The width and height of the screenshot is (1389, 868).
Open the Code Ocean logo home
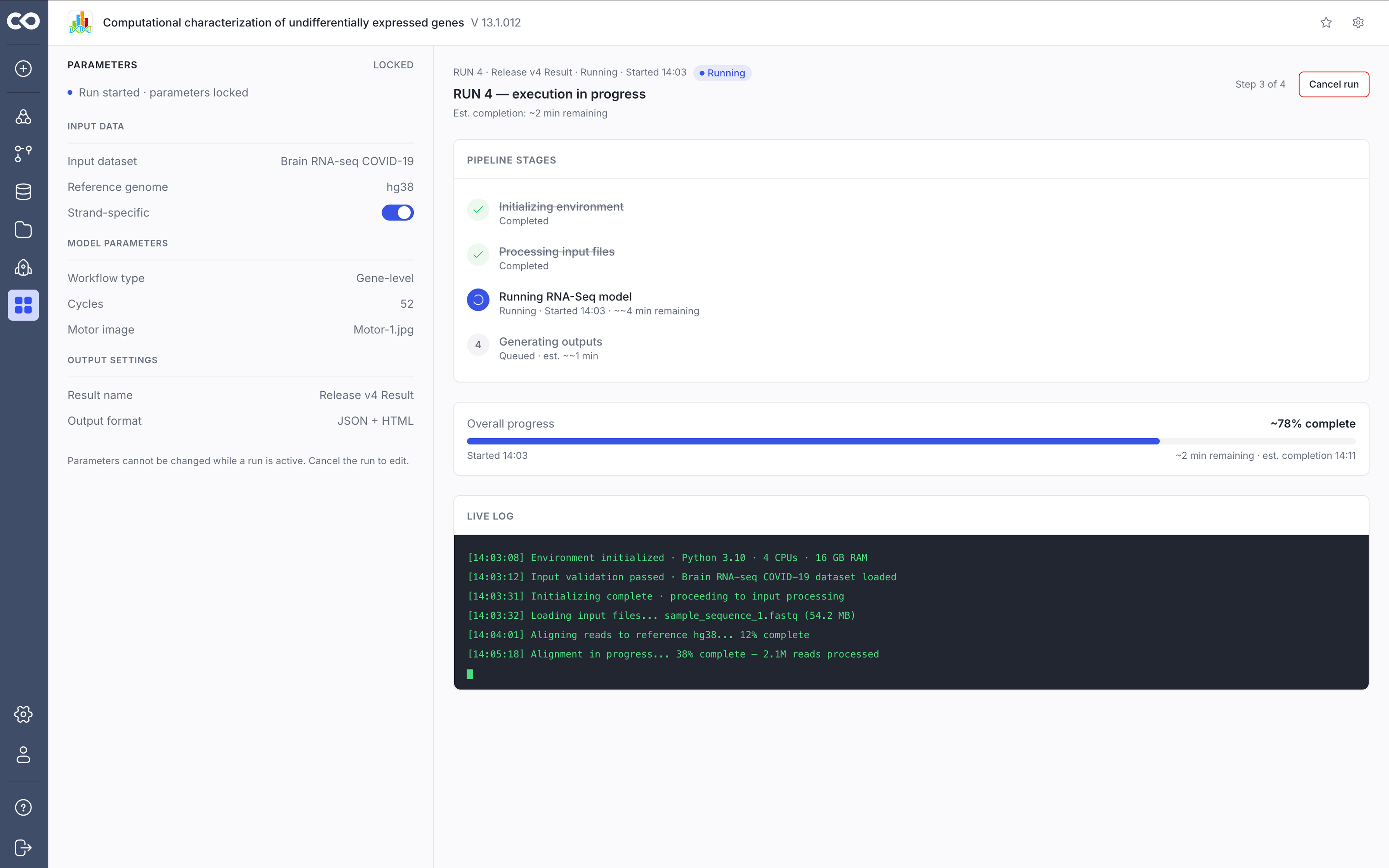tap(24, 22)
